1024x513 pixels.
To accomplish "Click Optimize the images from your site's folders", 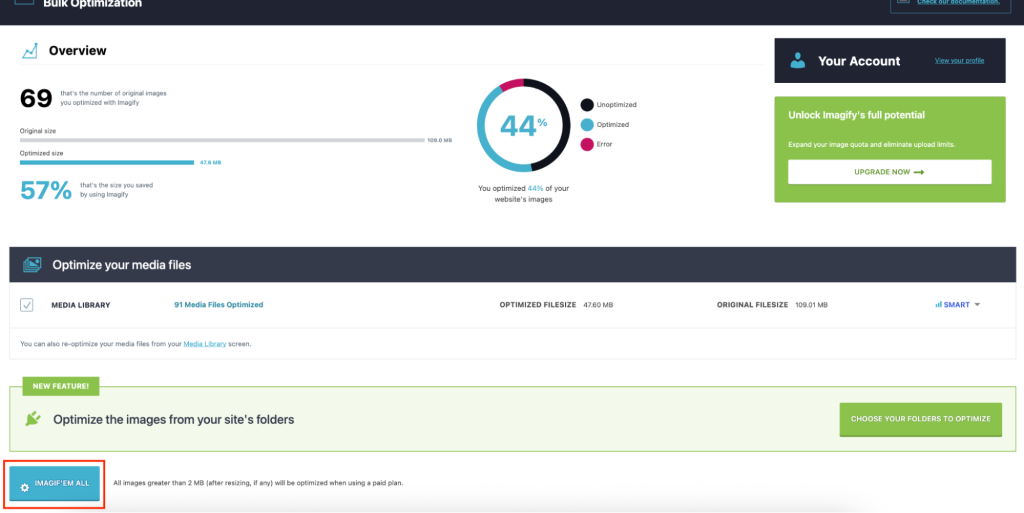I will [174, 420].
